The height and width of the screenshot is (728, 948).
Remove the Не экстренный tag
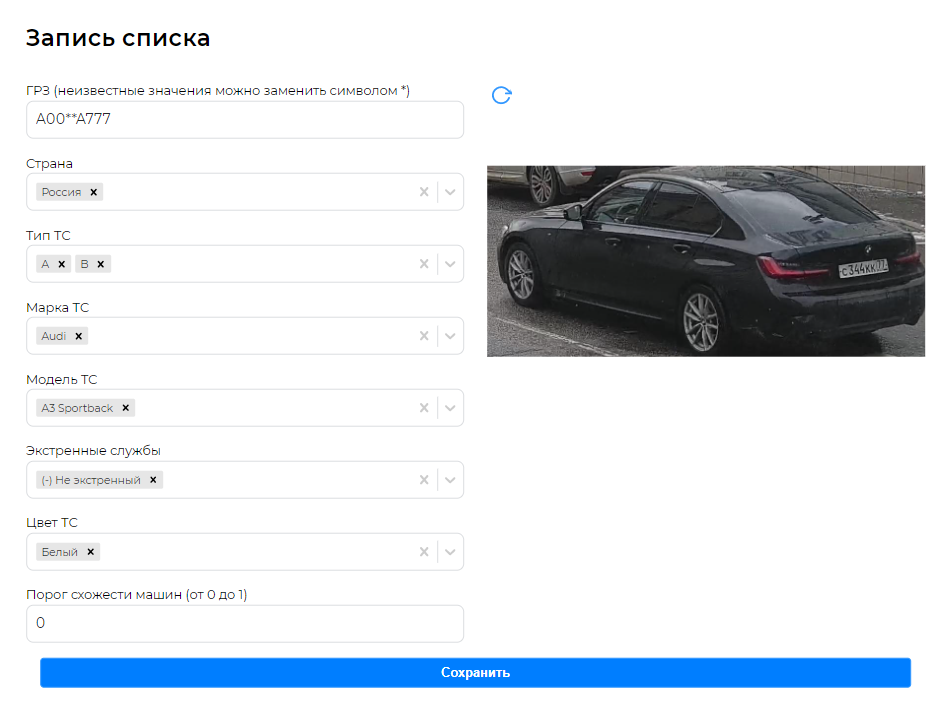(x=154, y=480)
